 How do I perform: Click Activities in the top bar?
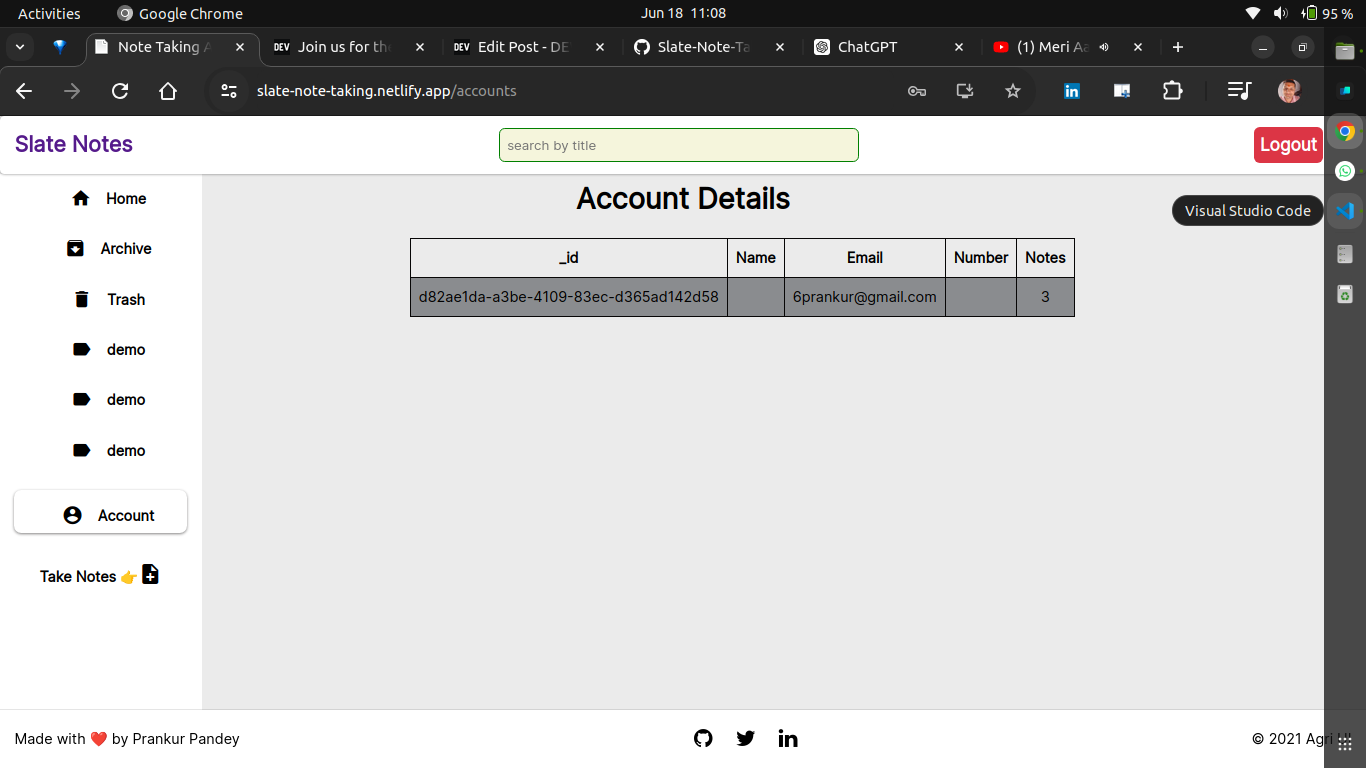tap(49, 14)
